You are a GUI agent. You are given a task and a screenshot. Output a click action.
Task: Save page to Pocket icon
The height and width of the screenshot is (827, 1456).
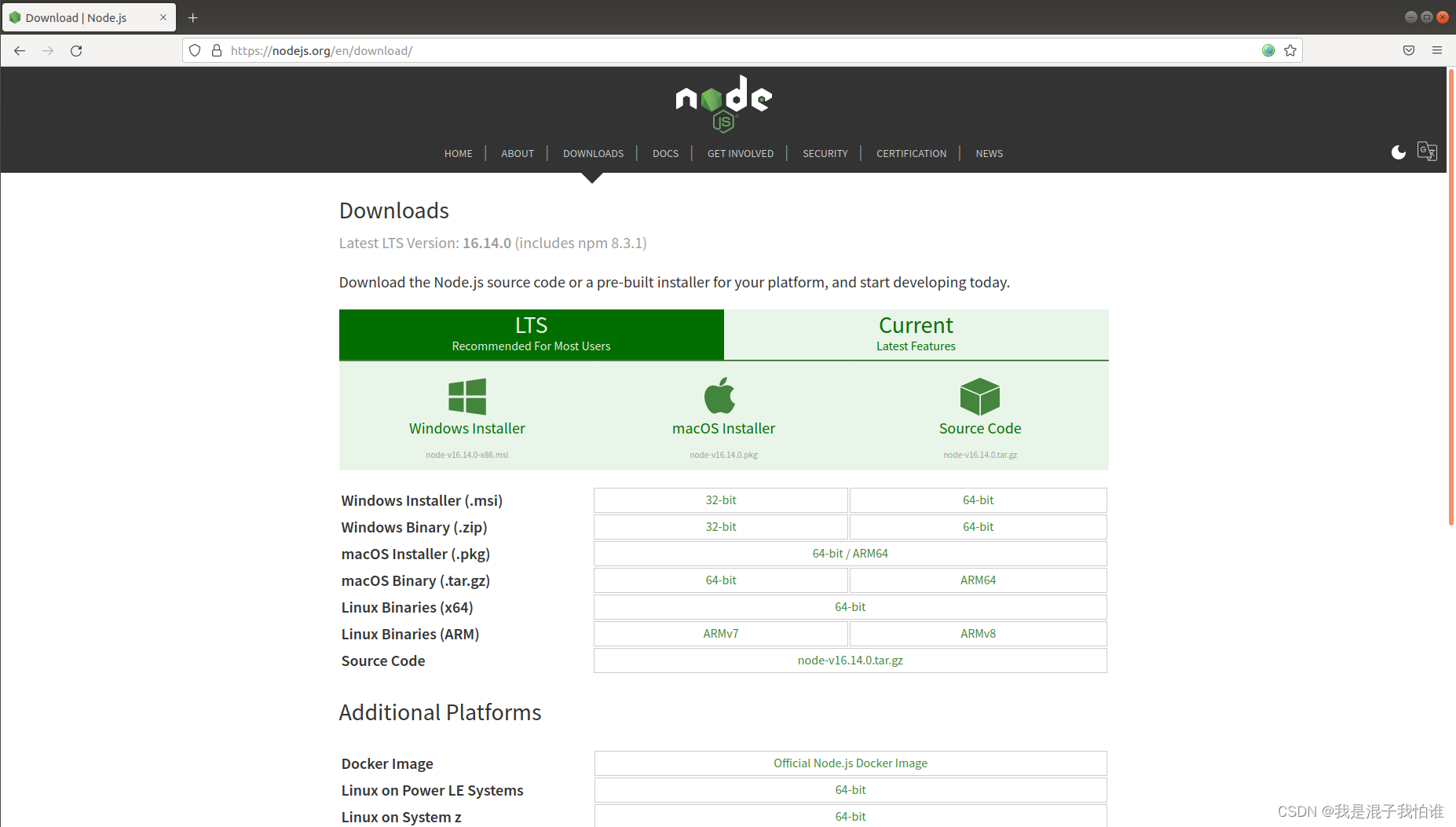point(1409,50)
